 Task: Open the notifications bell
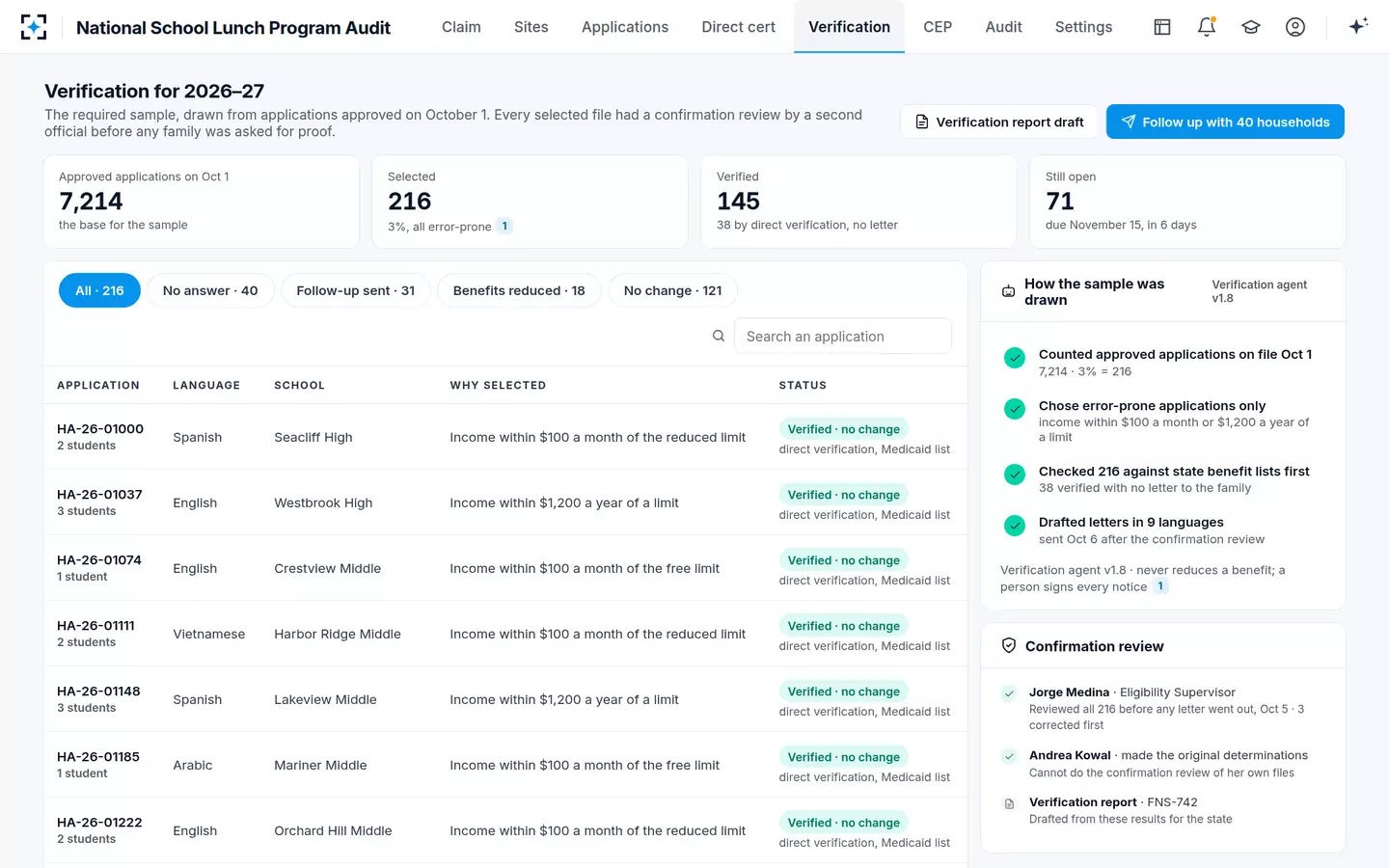1207,27
